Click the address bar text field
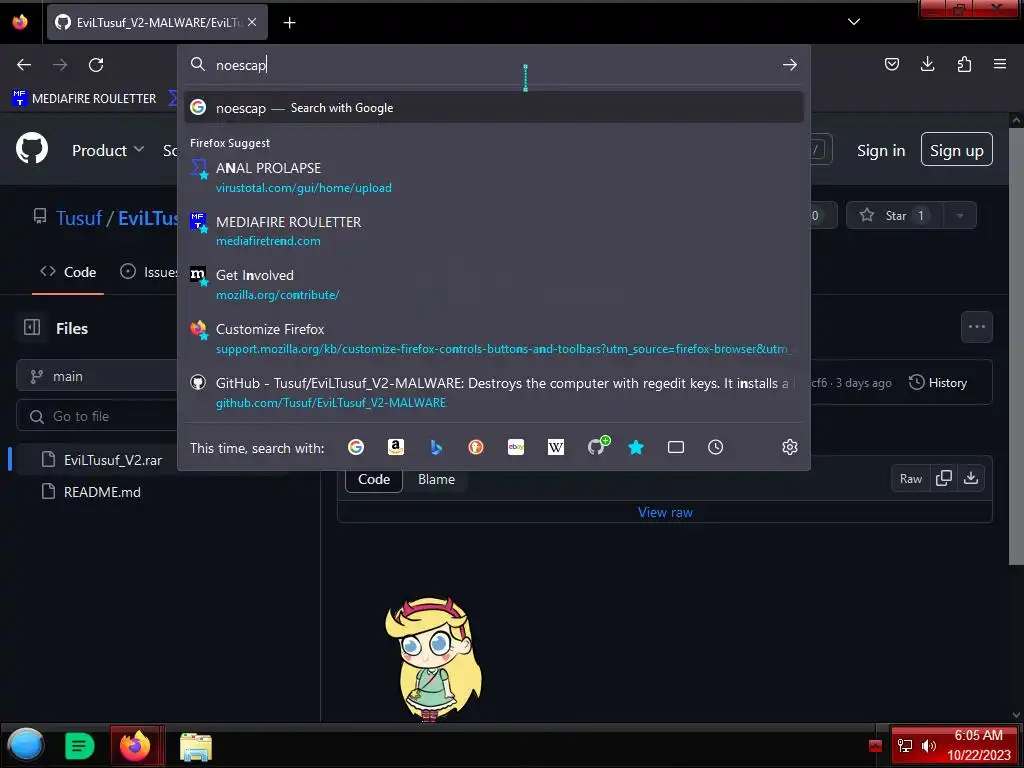The image size is (1024, 768). pyautogui.click(x=496, y=65)
